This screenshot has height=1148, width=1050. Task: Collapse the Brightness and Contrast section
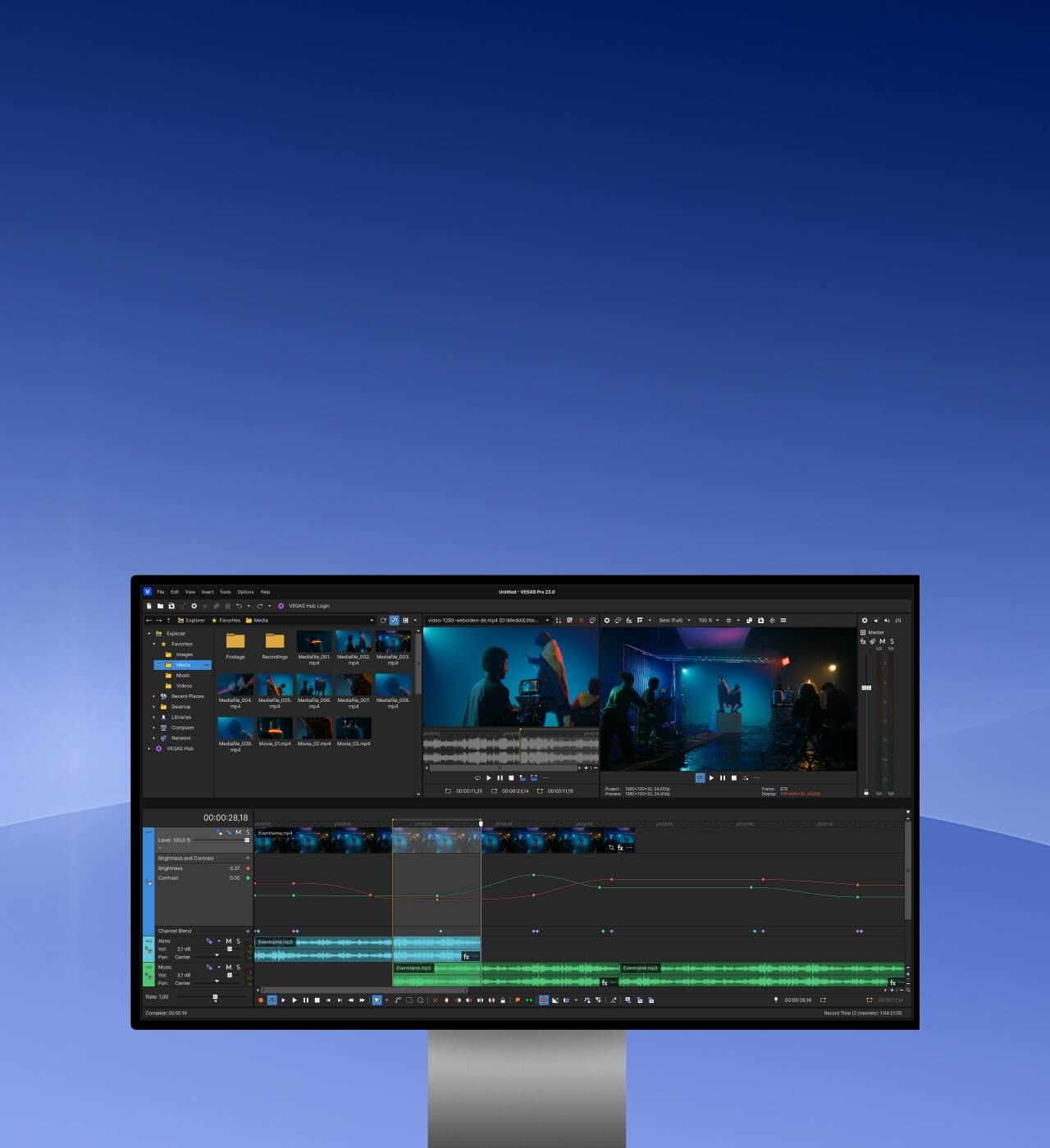click(x=248, y=859)
